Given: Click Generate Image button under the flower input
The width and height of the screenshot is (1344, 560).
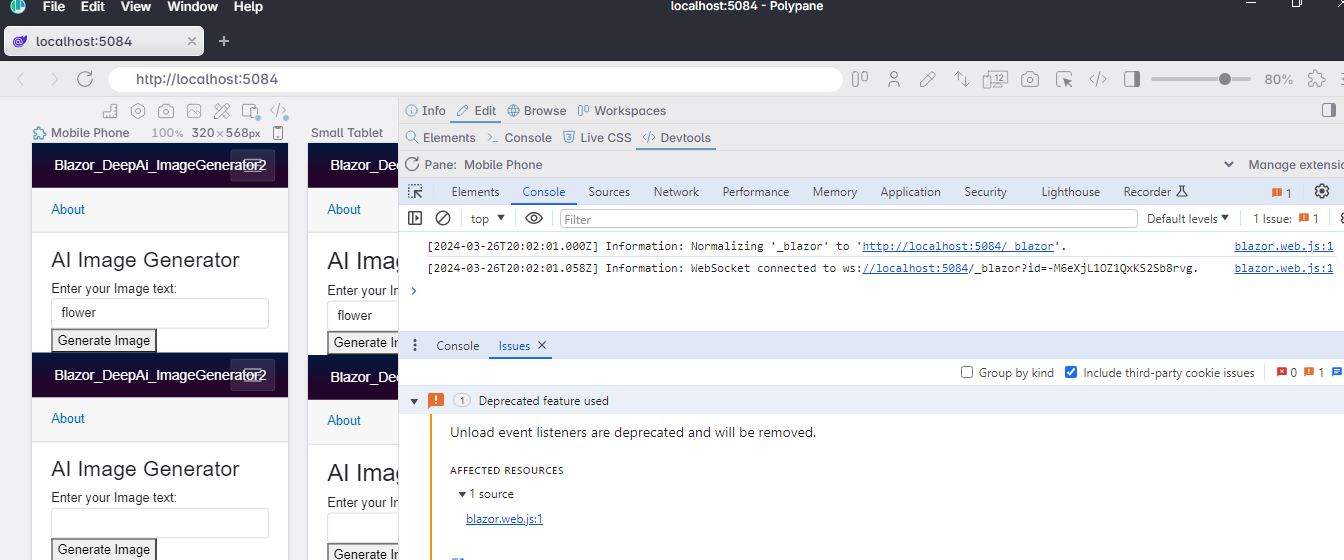Looking at the screenshot, I should pos(104,340).
